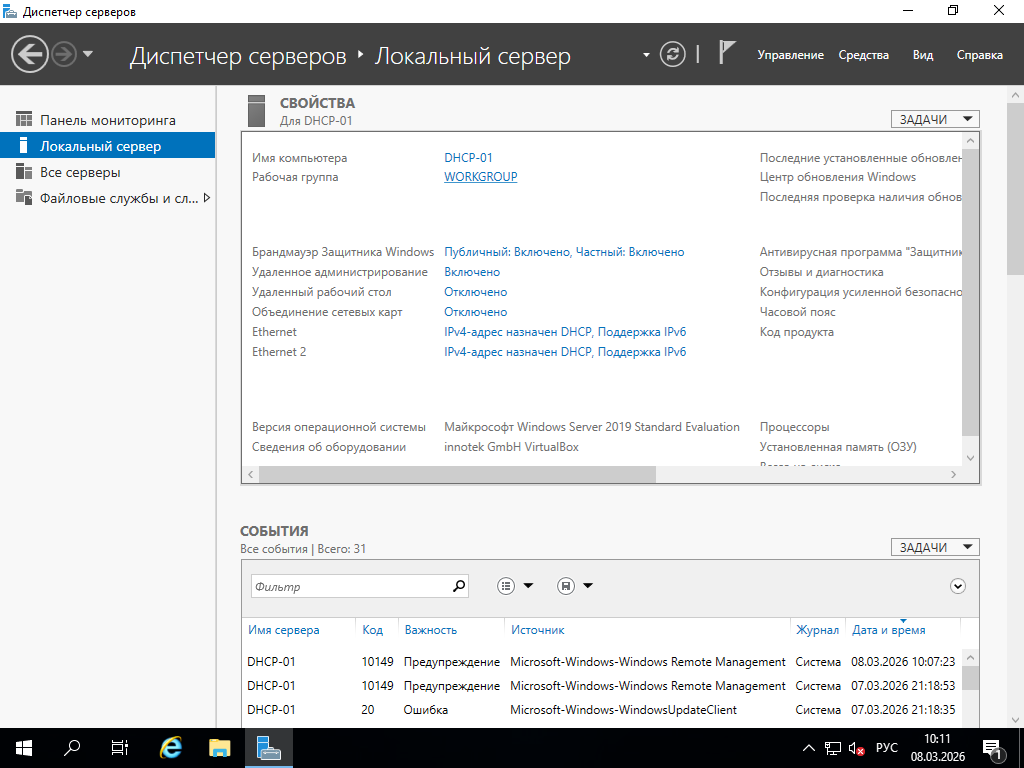The image size is (1024, 768).
Task: Click the magnifier search icon in filter
Action: tap(459, 586)
